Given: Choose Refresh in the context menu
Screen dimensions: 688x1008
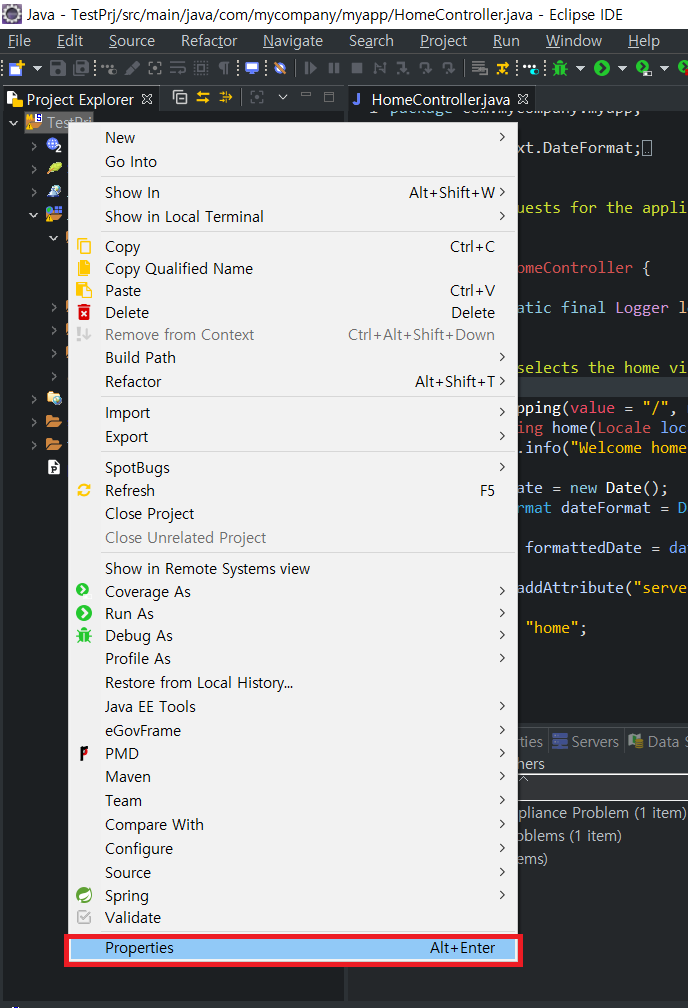Looking at the screenshot, I should click(x=293, y=491).
